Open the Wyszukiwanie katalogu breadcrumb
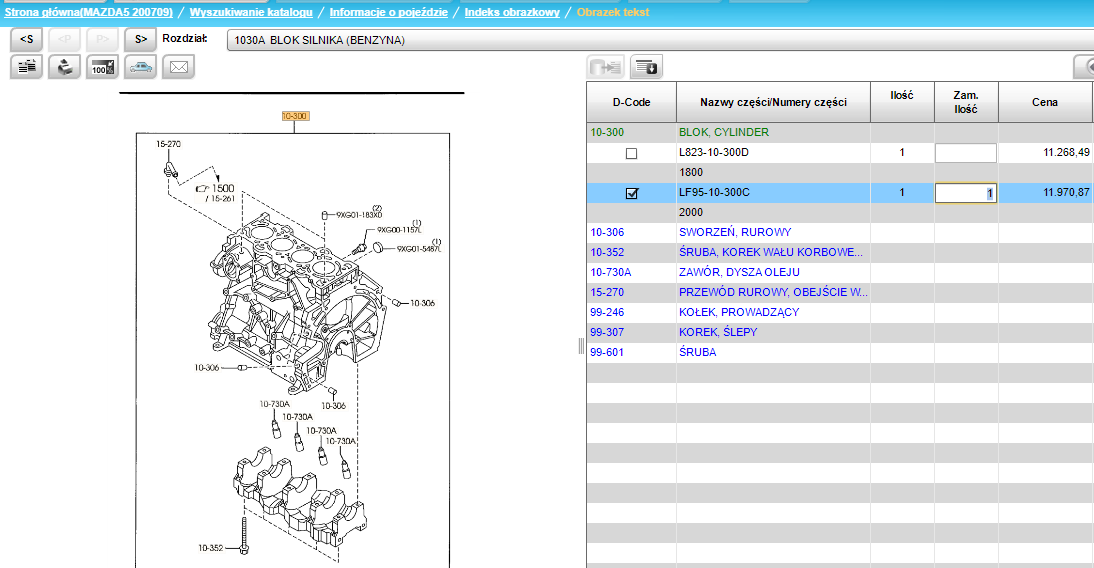 pos(251,12)
